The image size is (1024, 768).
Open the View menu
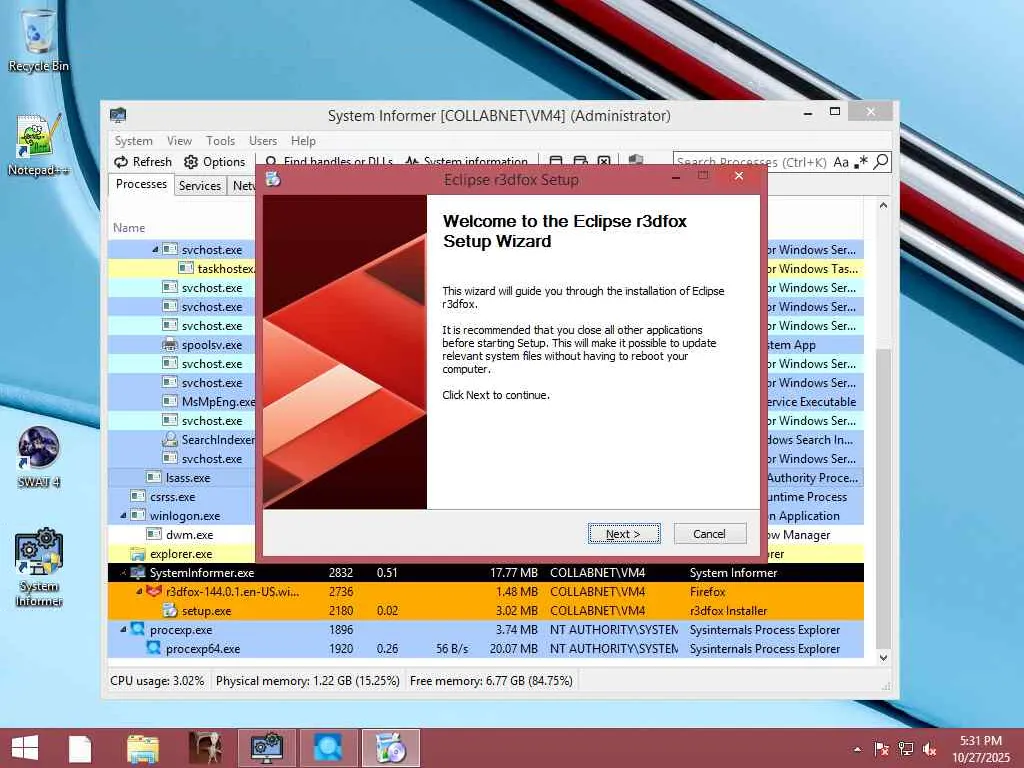[179, 140]
